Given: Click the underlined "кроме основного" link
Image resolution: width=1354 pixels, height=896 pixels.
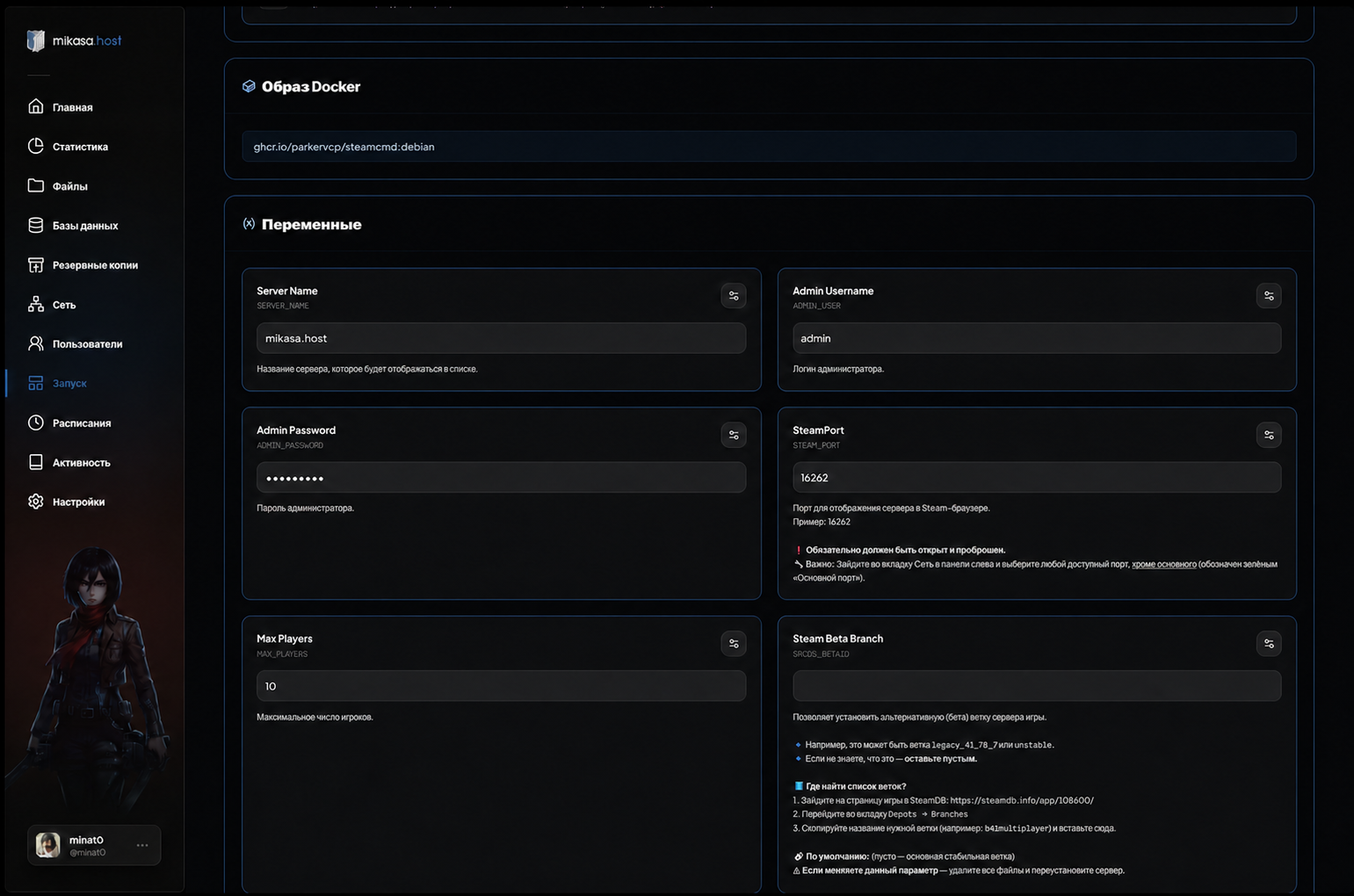Looking at the screenshot, I should [1163, 564].
